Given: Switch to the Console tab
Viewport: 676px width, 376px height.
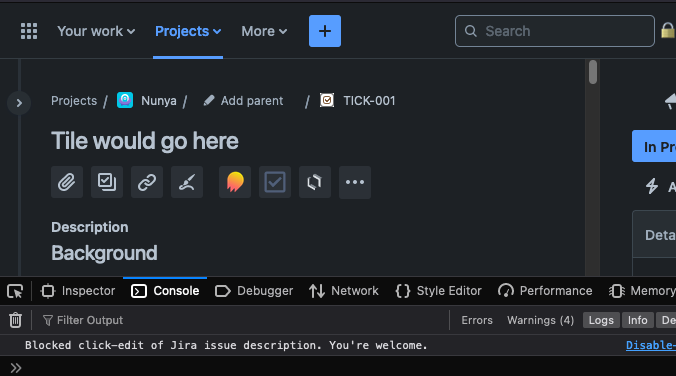Looking at the screenshot, I should click(x=165, y=291).
